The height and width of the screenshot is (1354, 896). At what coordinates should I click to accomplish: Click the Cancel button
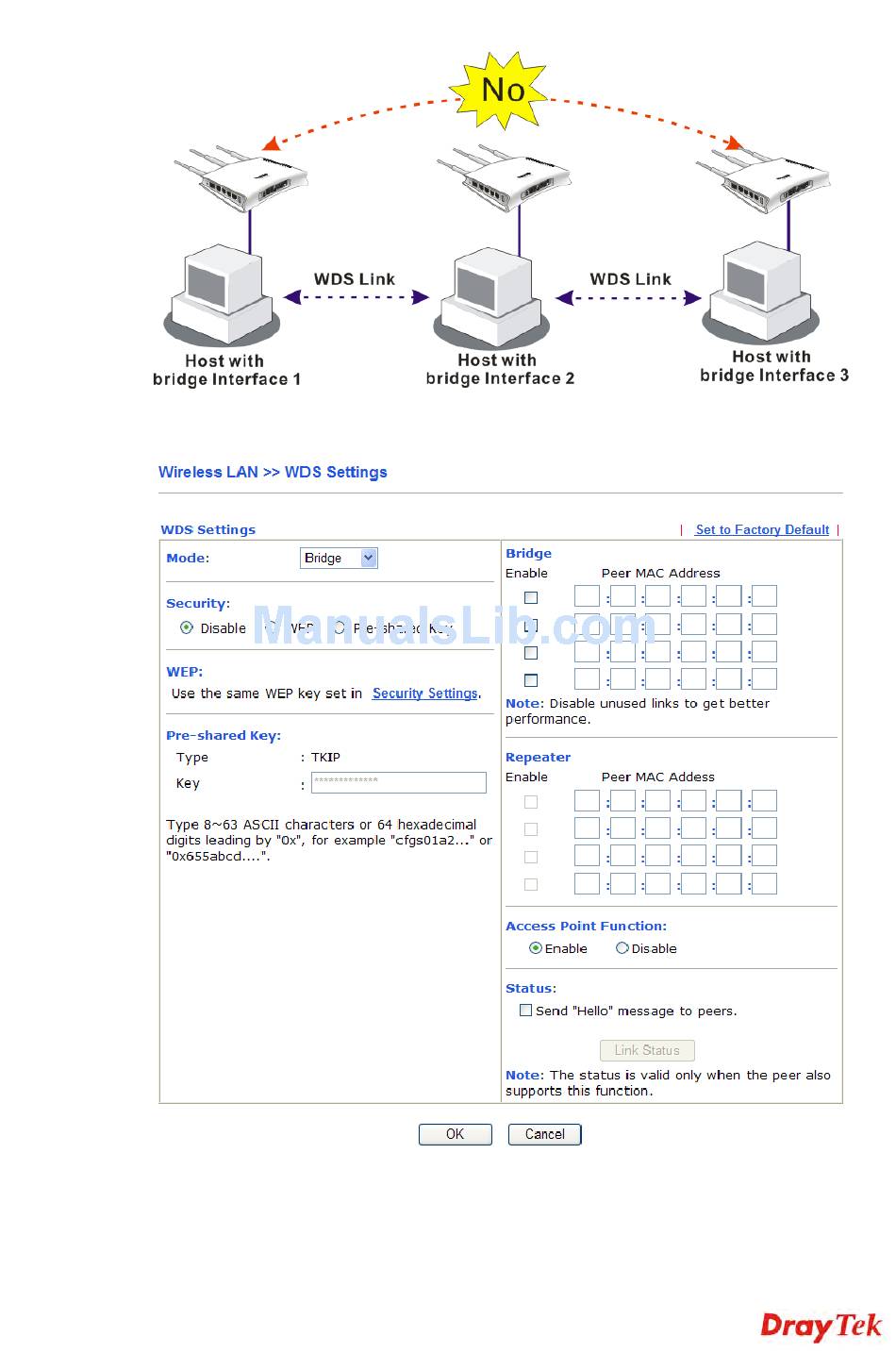545,1134
